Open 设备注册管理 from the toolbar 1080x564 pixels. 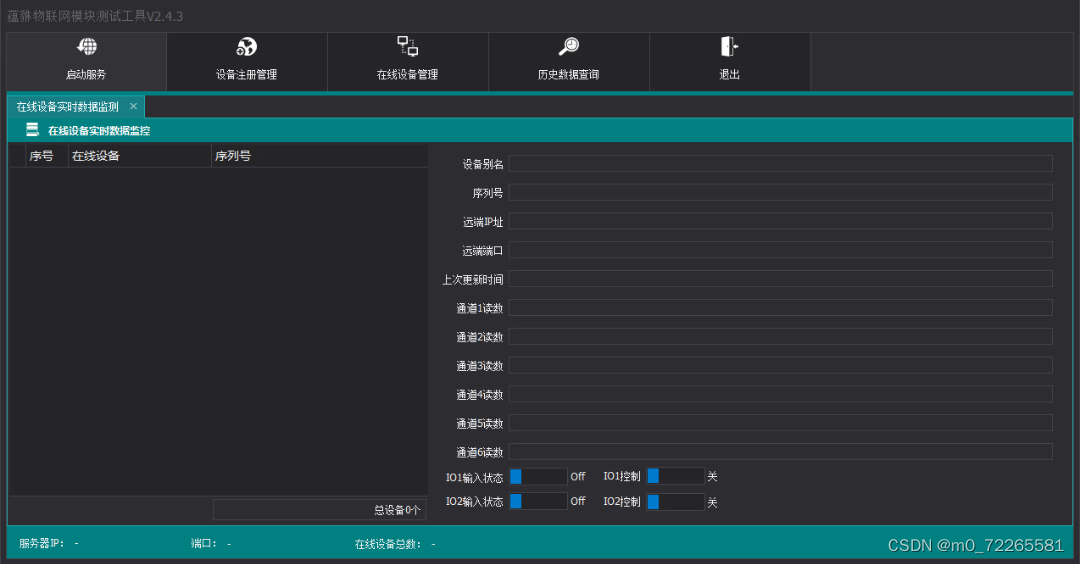pos(247,61)
